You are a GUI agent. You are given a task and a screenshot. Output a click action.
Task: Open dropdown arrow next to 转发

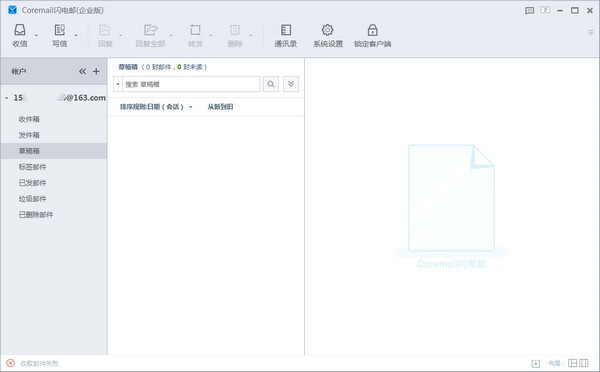(211, 36)
